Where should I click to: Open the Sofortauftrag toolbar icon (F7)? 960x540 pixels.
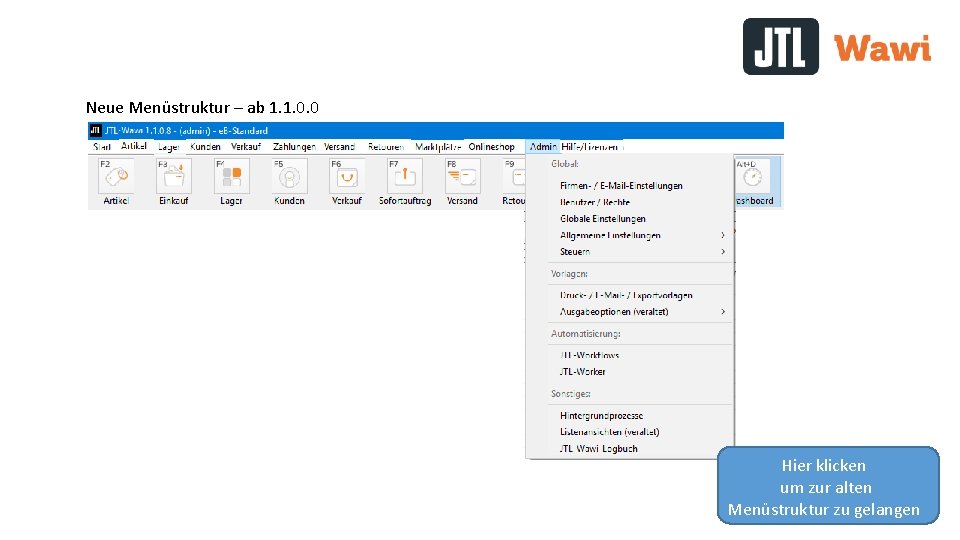(x=405, y=182)
